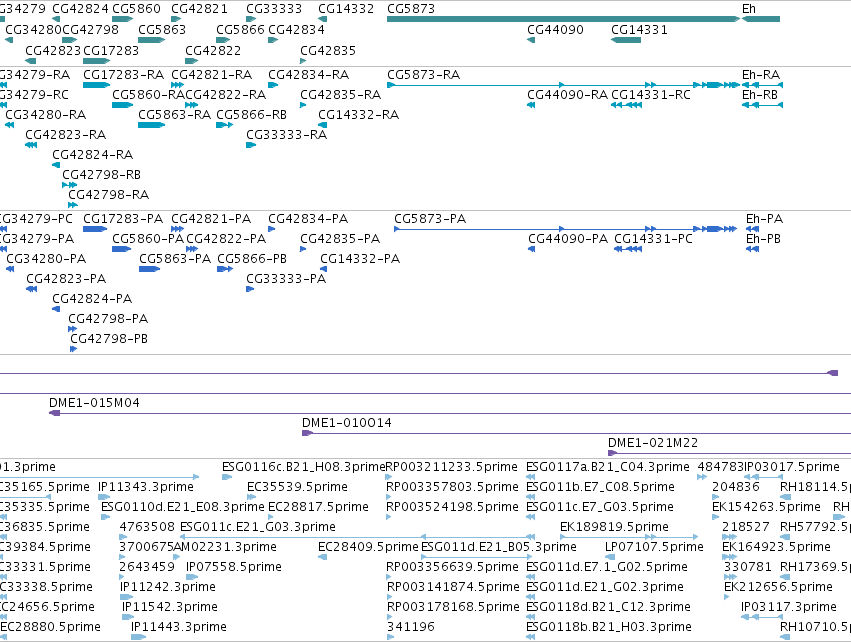851x642 pixels.
Task: Select EST RP003211233.5prime
Action: [x=389, y=478]
